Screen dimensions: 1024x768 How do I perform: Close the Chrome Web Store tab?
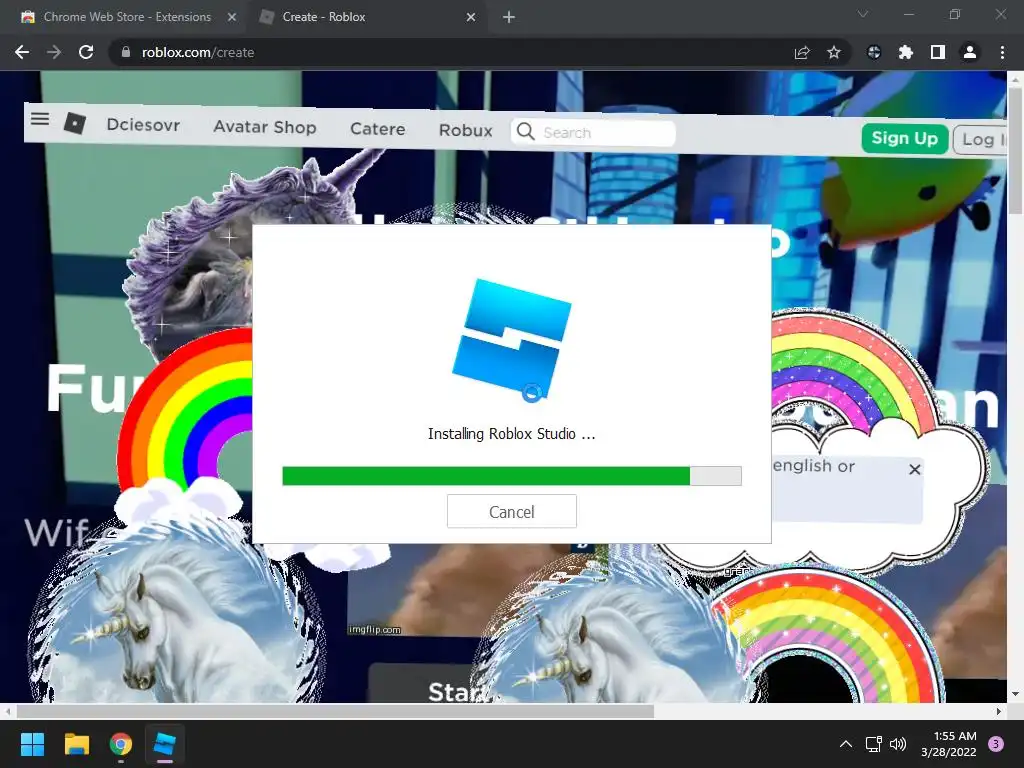[x=232, y=17]
